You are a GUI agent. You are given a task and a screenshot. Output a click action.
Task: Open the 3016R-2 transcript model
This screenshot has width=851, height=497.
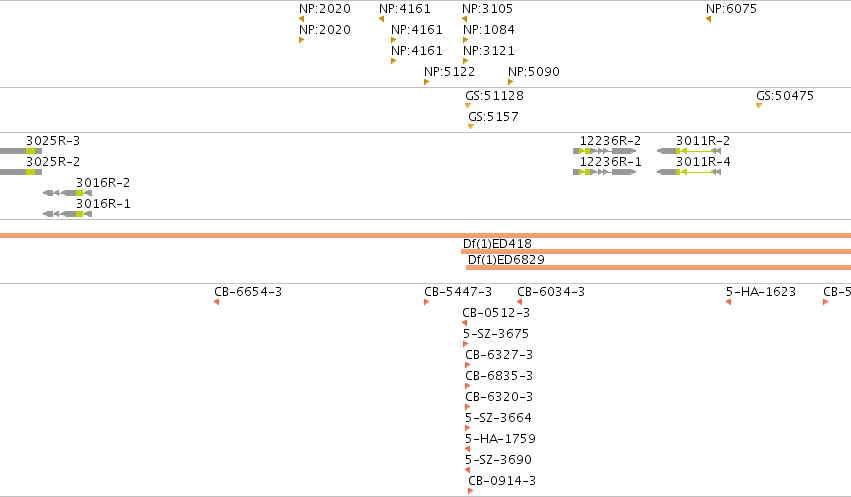(67, 193)
